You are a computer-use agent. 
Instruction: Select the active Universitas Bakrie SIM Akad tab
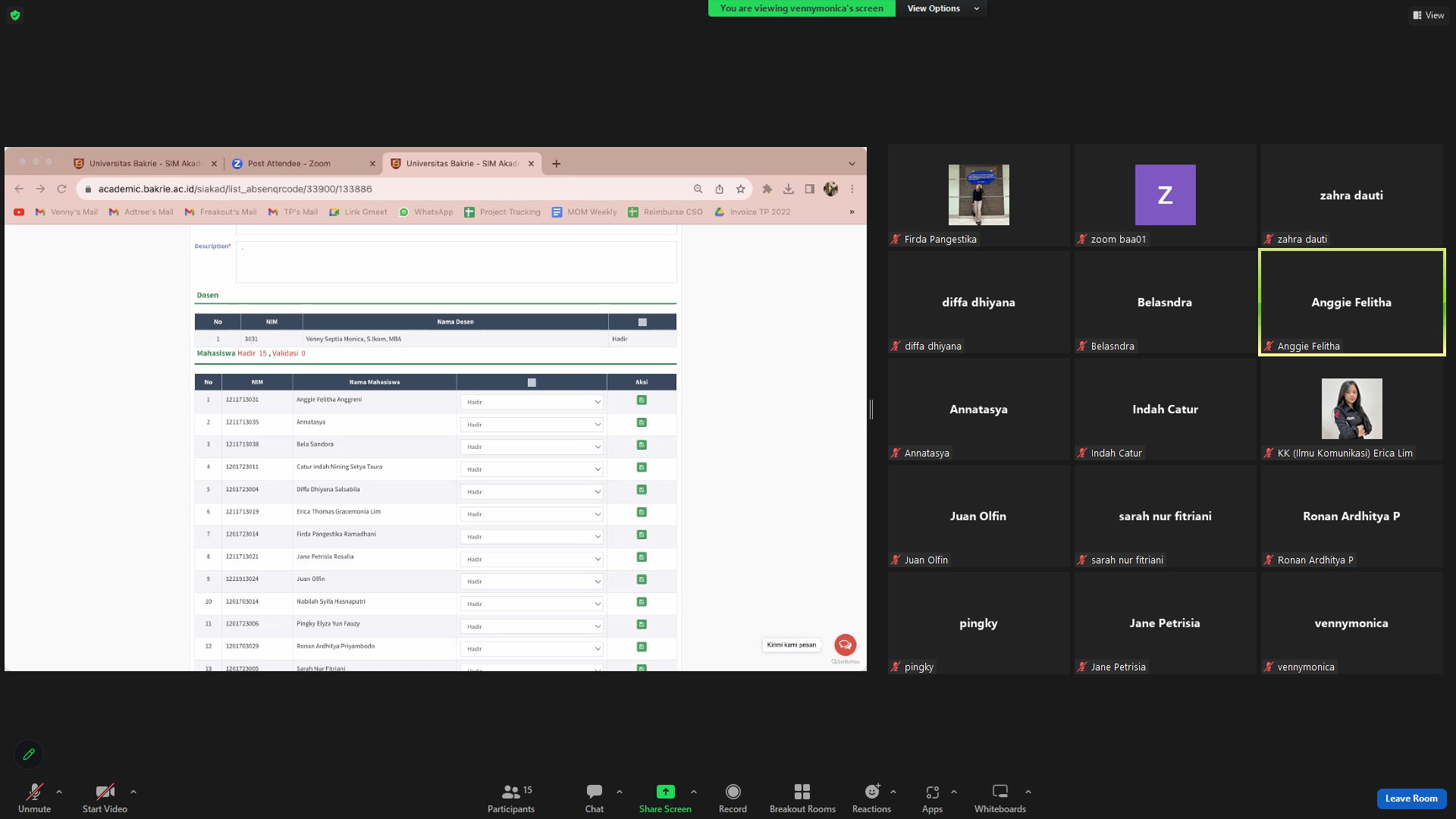point(462,163)
